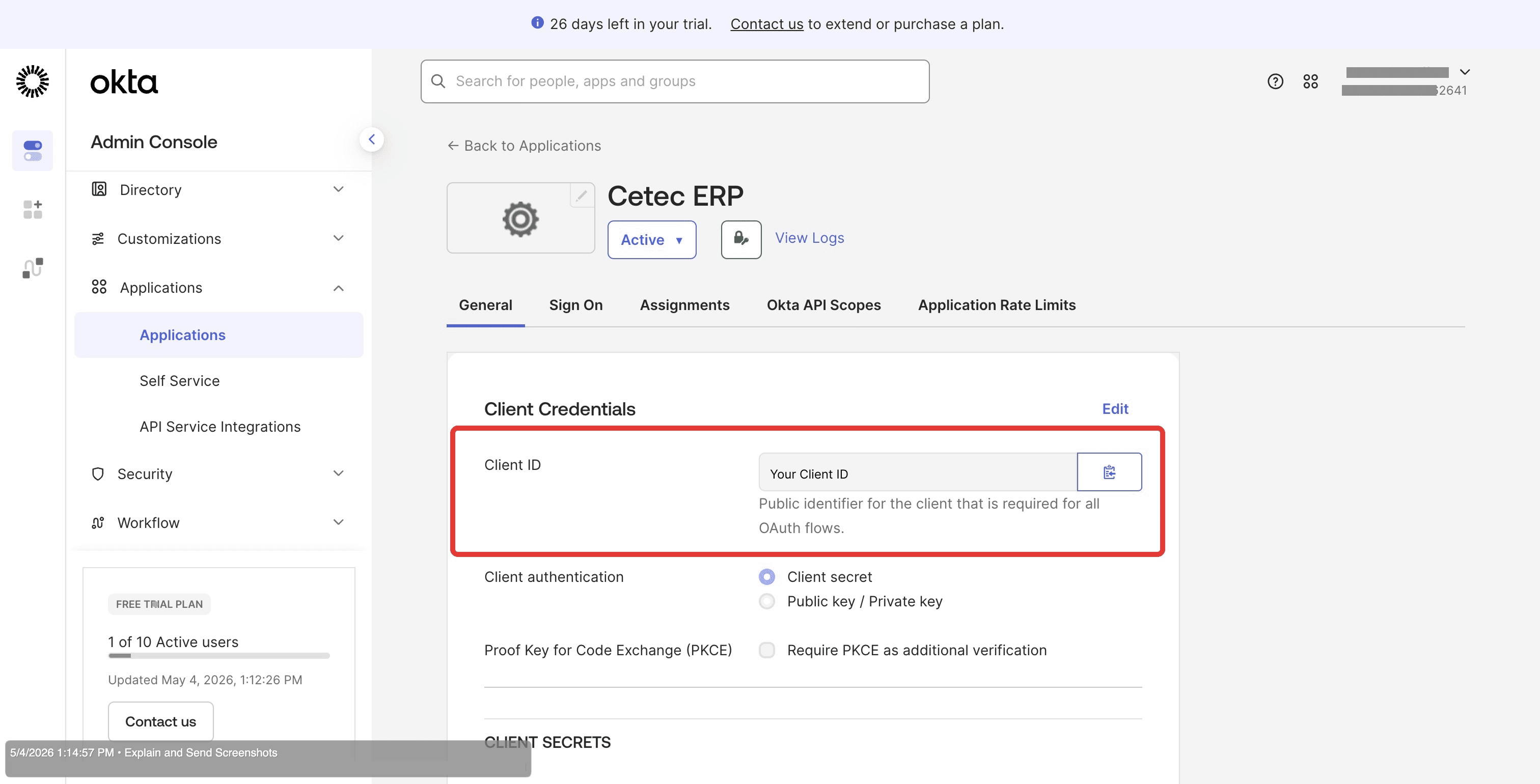Collapse the Applications menu section
Viewport: 1540px width, 784px height.
click(338, 288)
